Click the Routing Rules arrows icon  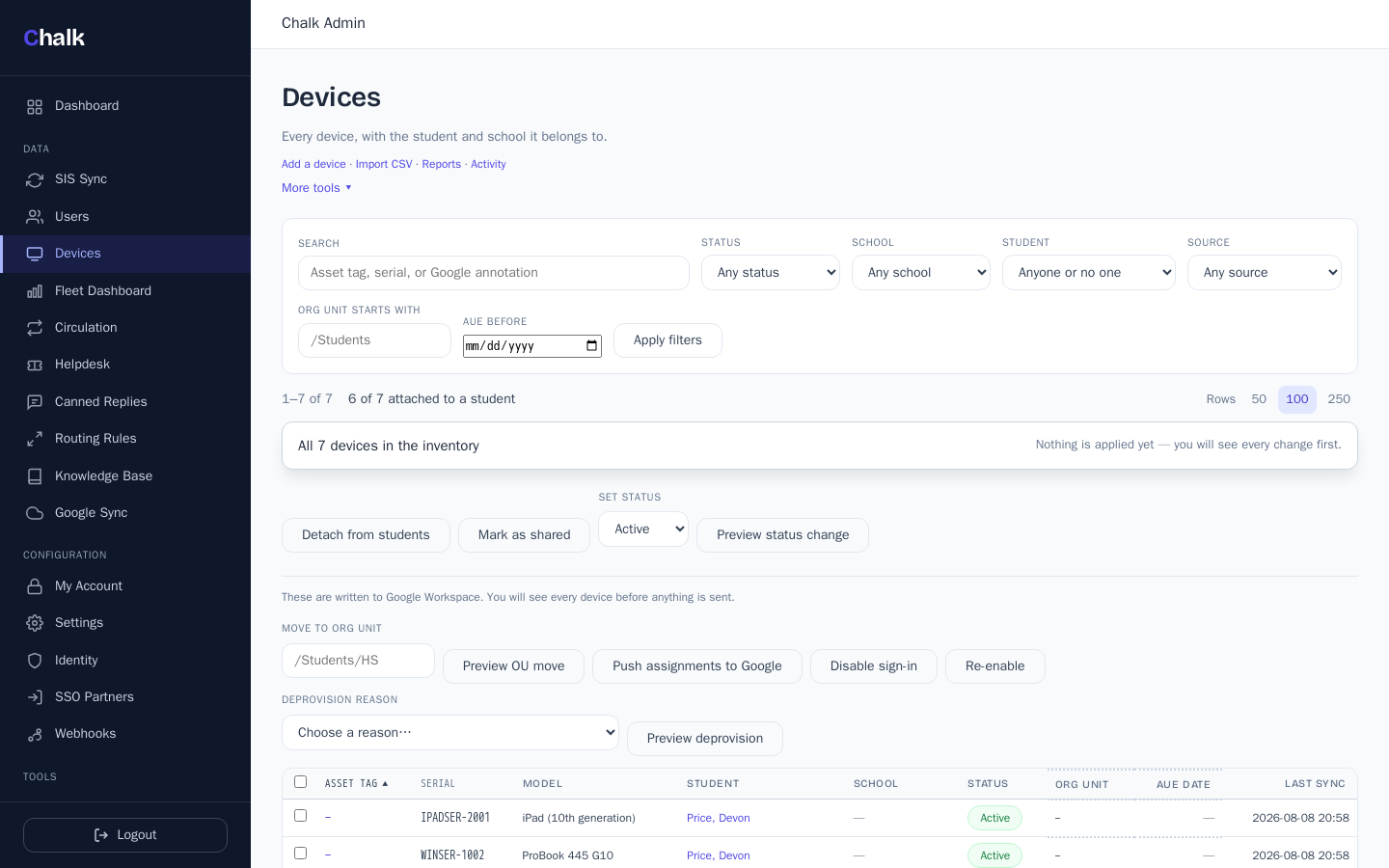[35, 439]
